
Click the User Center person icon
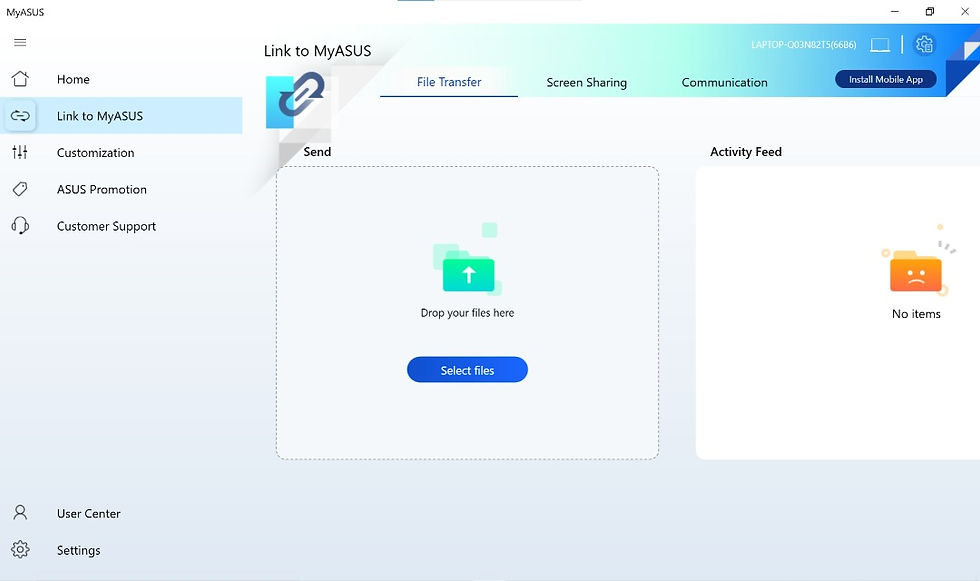[x=20, y=513]
